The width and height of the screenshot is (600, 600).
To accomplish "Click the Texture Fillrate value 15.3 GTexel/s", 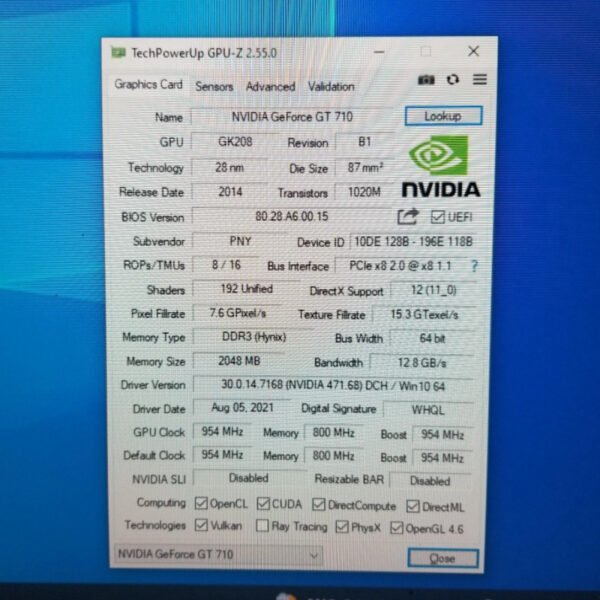I will pyautogui.click(x=424, y=315).
